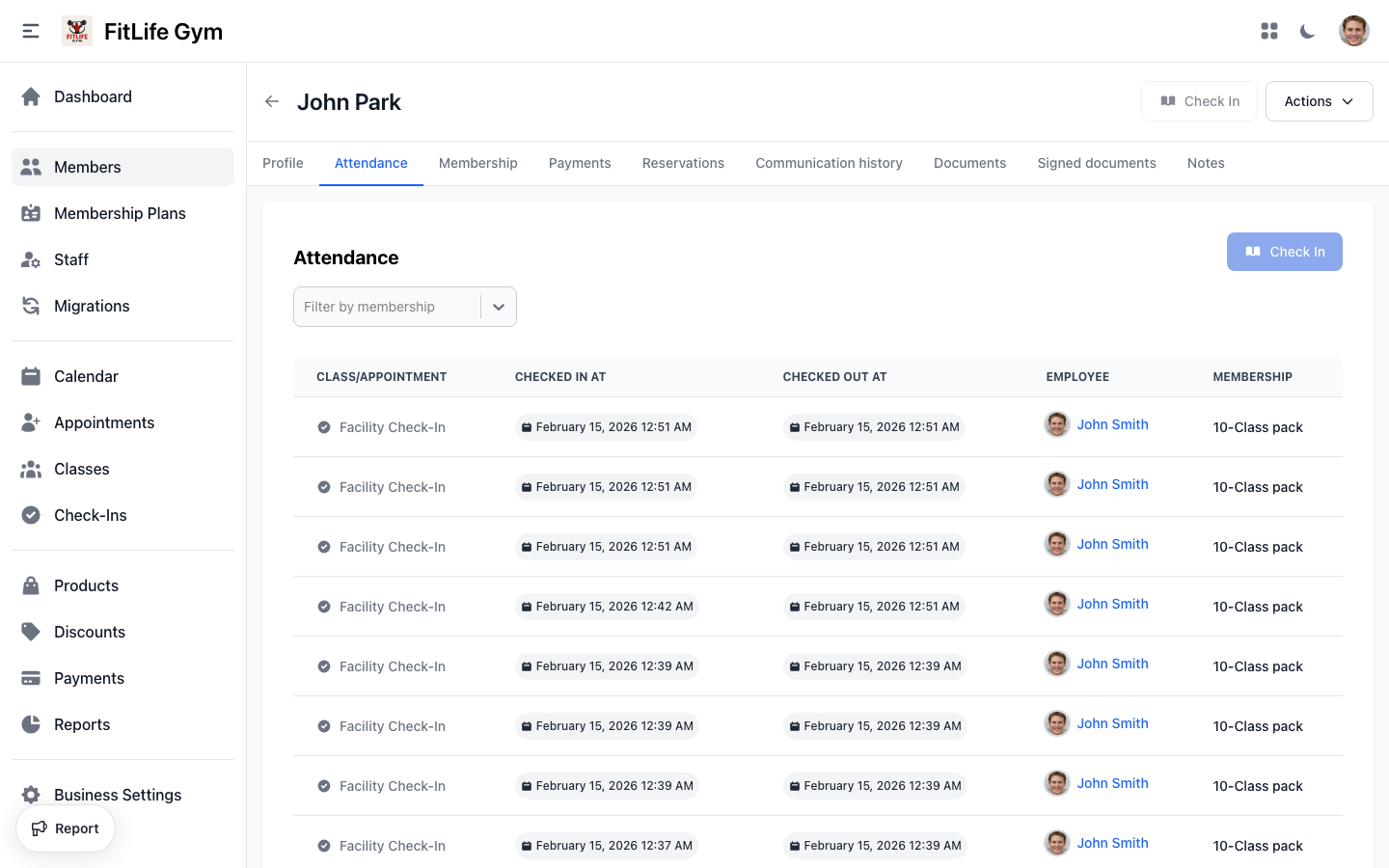The width and height of the screenshot is (1389, 868).
Task: Open the sidebar hamburger menu icon
Action: pos(30,30)
